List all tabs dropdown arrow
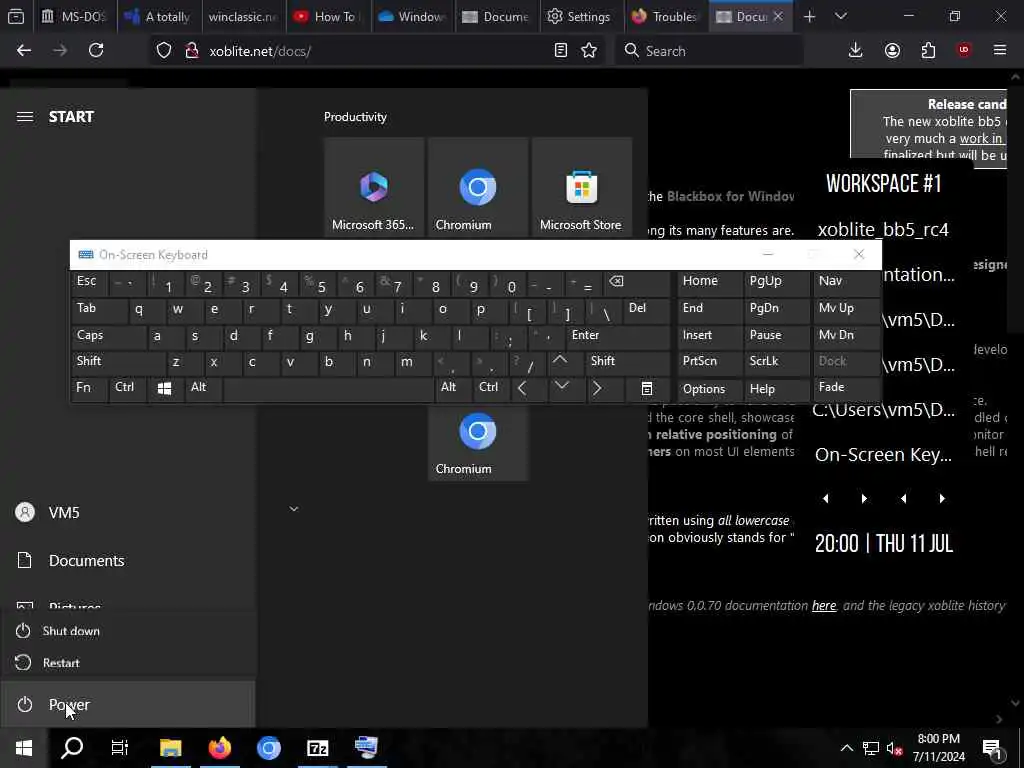Viewport: 1024px width, 768px height. (x=841, y=16)
